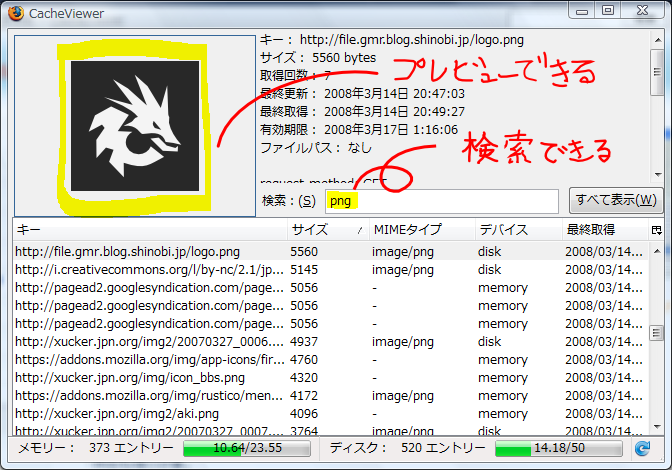The image size is (672, 470).
Task: Select the i.creativecommons.org row
Action: pyautogui.click(x=330, y=269)
